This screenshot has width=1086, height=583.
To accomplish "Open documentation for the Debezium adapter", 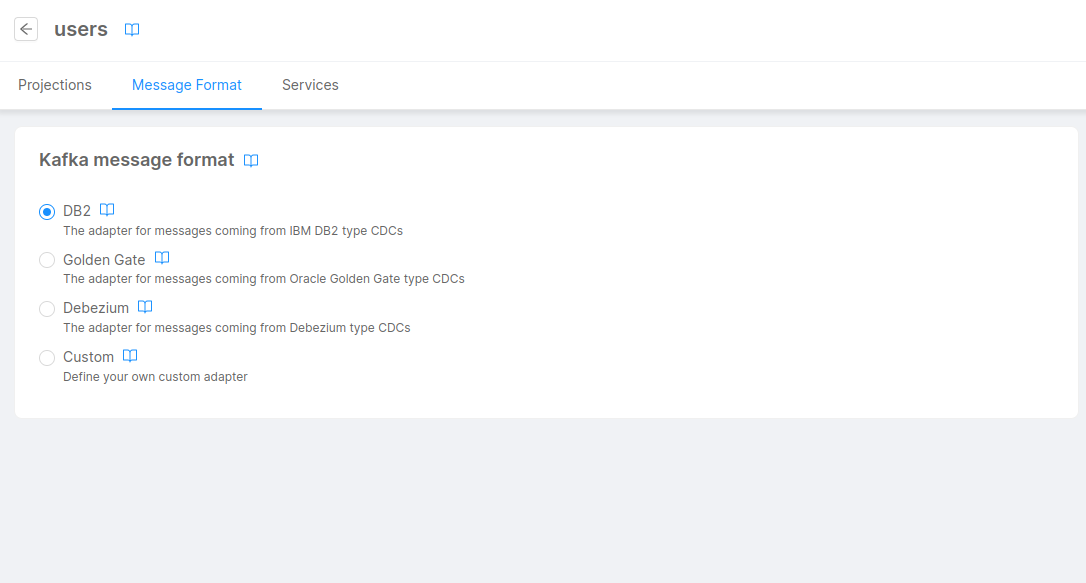I will coord(145,306).
